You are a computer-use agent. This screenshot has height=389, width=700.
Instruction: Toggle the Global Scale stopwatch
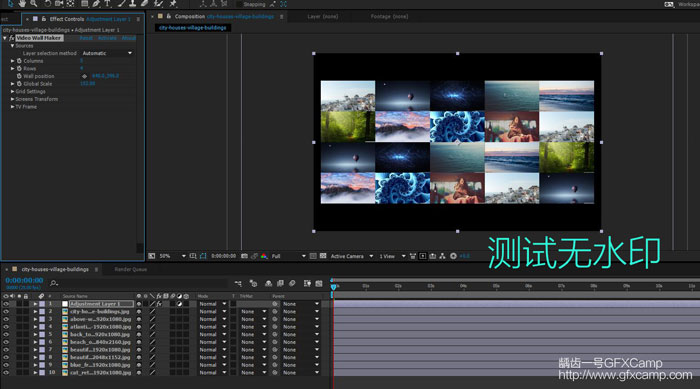point(19,84)
